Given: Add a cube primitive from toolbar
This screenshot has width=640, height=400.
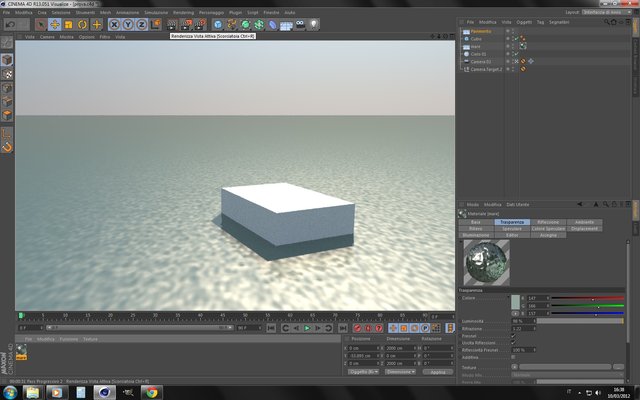Looking at the screenshot, I should (x=218, y=25).
